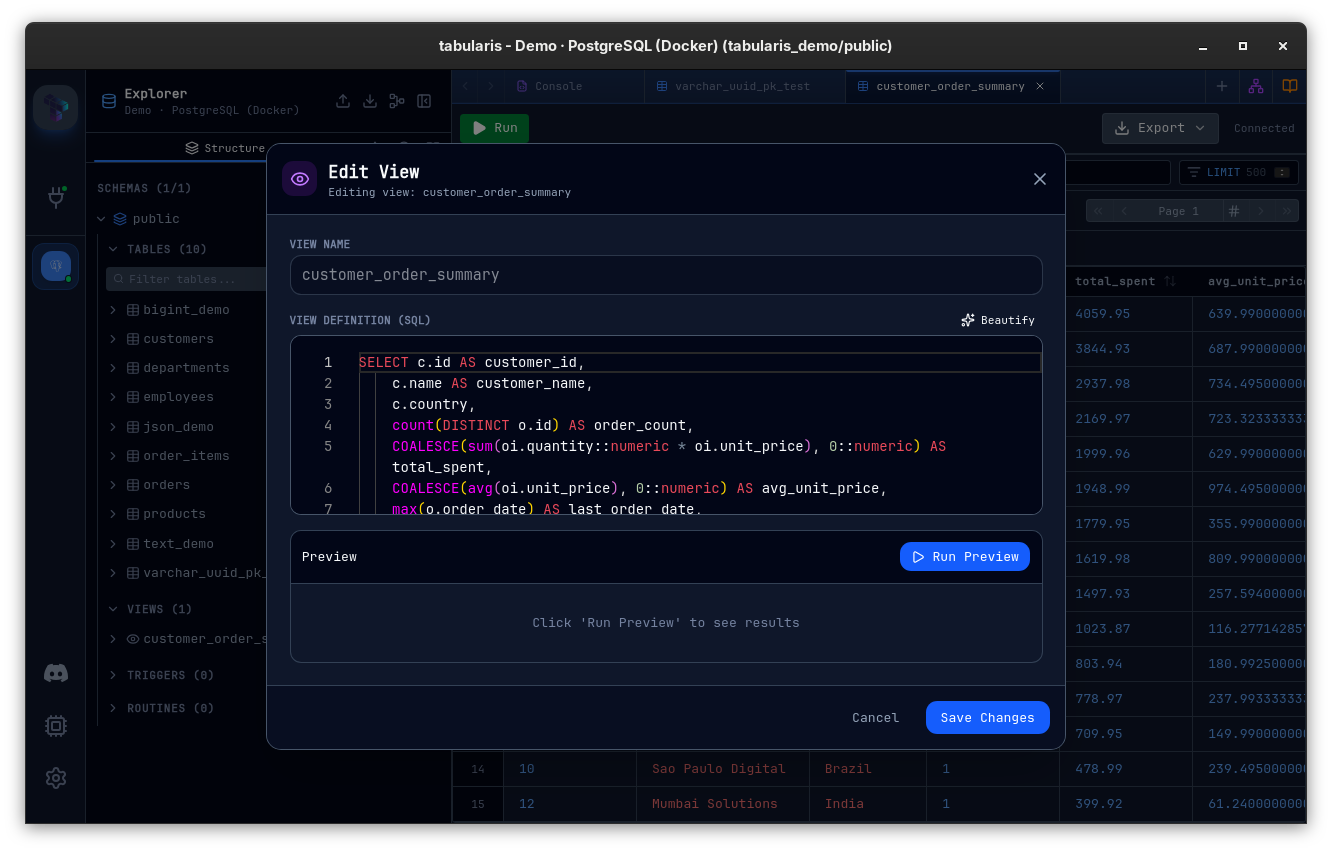This screenshot has height=852, width=1332.
Task: Collapse the public schema chevron
Action: [x=101, y=219]
